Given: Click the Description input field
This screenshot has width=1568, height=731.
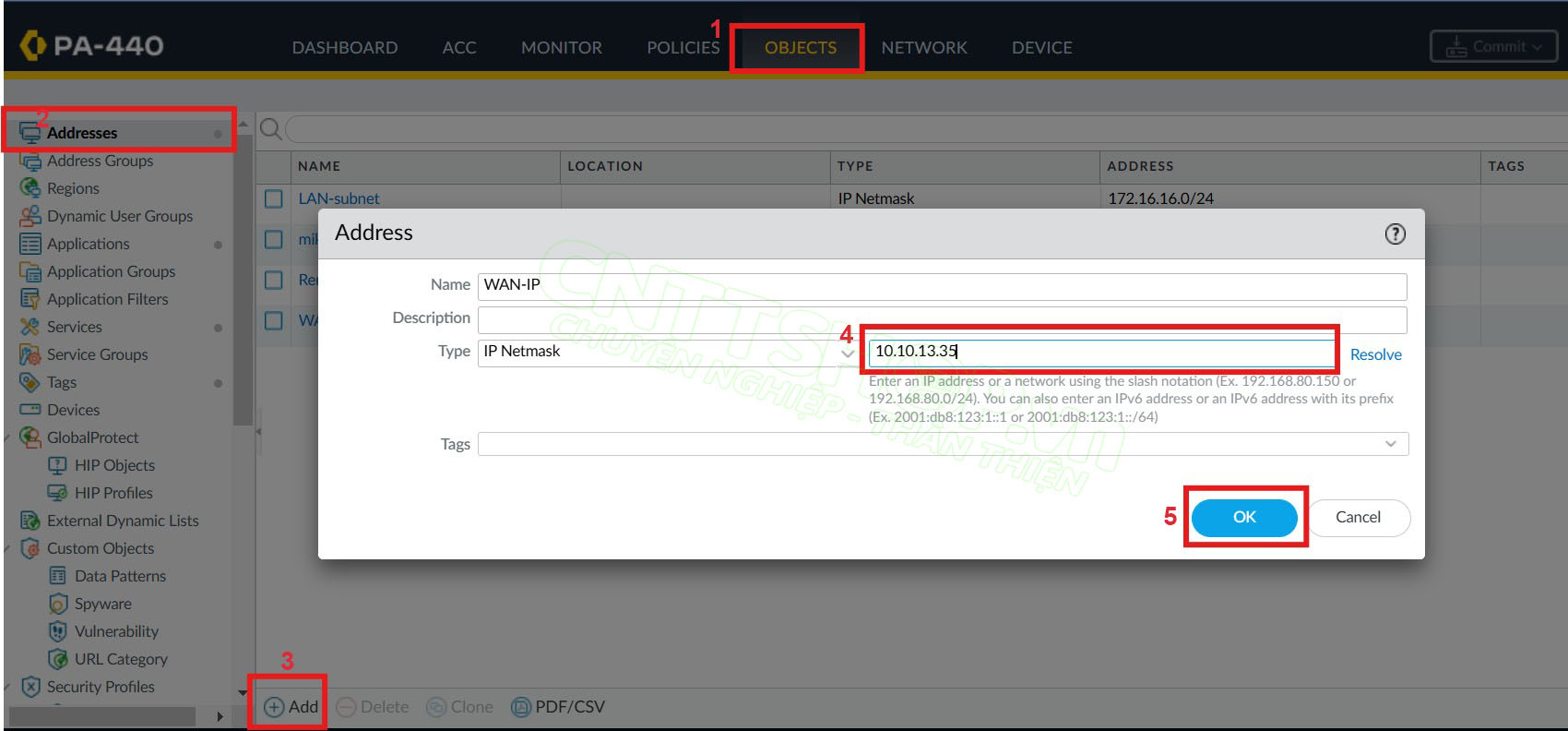Looking at the screenshot, I should 941,318.
